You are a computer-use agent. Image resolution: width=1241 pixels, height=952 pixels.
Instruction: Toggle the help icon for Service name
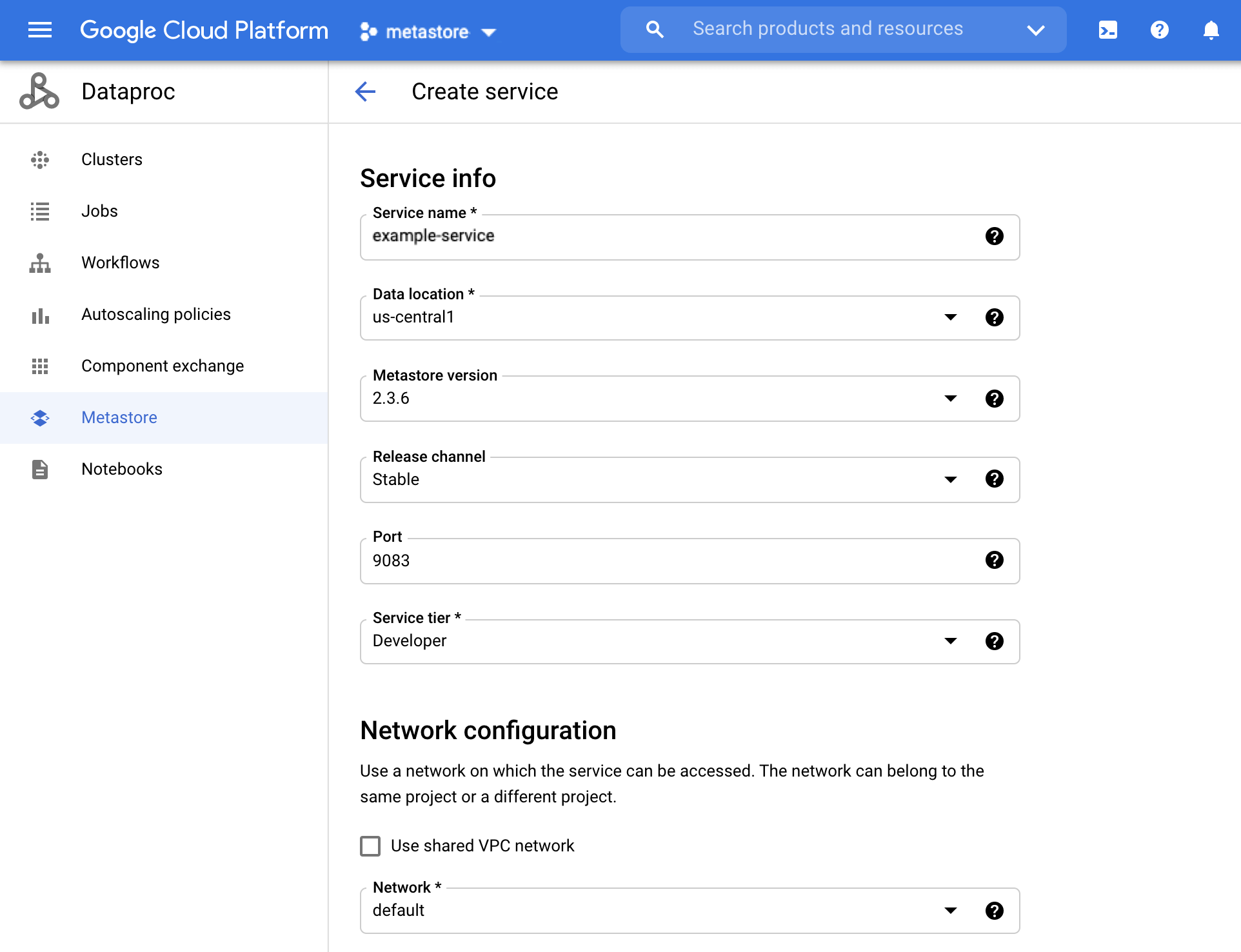tap(994, 236)
